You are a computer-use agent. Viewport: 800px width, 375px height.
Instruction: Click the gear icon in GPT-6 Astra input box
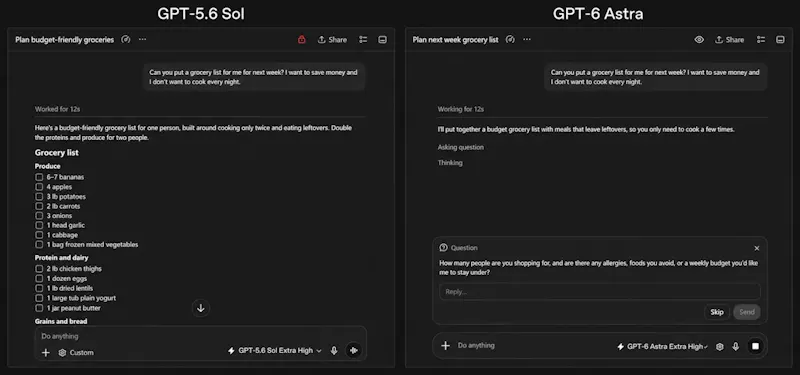point(720,346)
